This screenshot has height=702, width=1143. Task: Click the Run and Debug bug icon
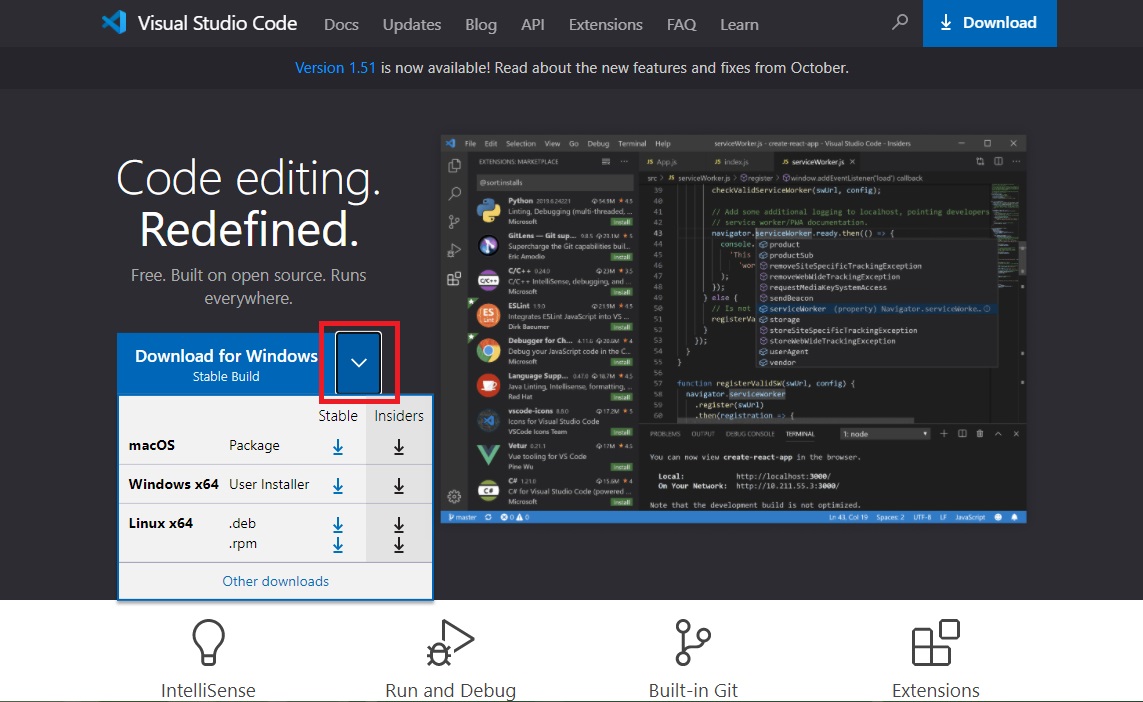[450, 642]
